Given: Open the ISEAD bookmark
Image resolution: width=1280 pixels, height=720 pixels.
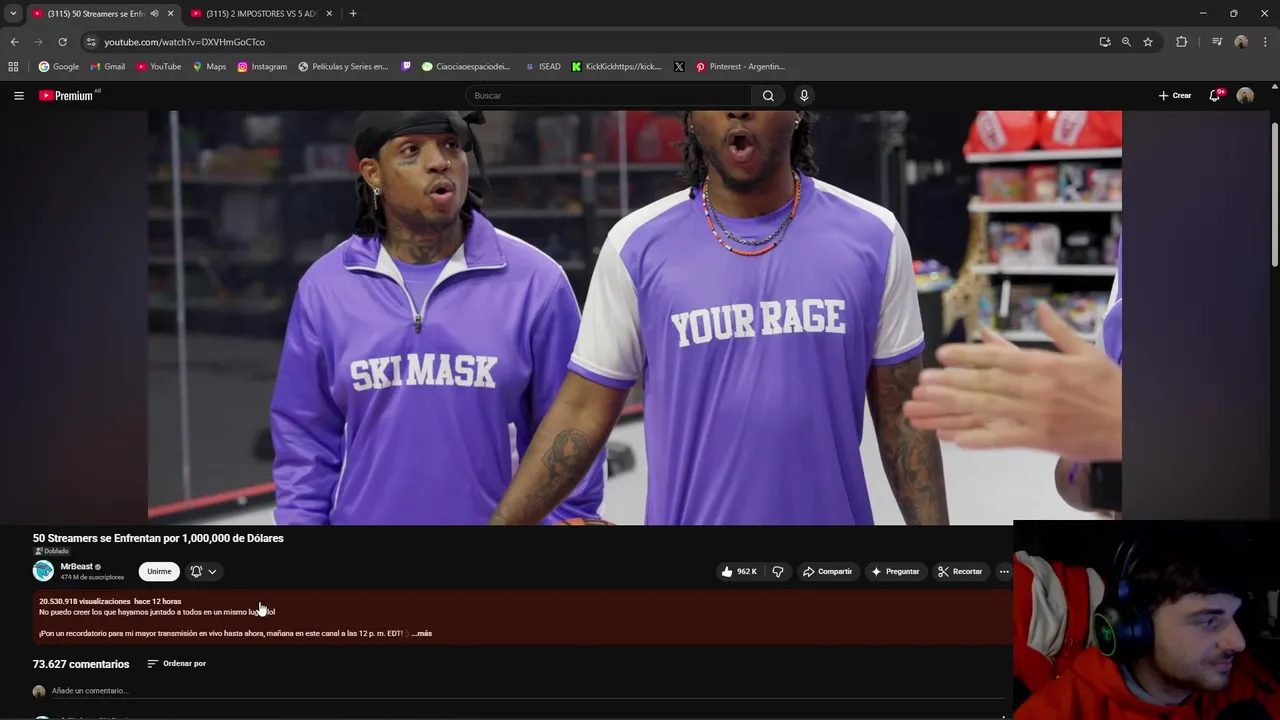Looking at the screenshot, I should pos(543,67).
